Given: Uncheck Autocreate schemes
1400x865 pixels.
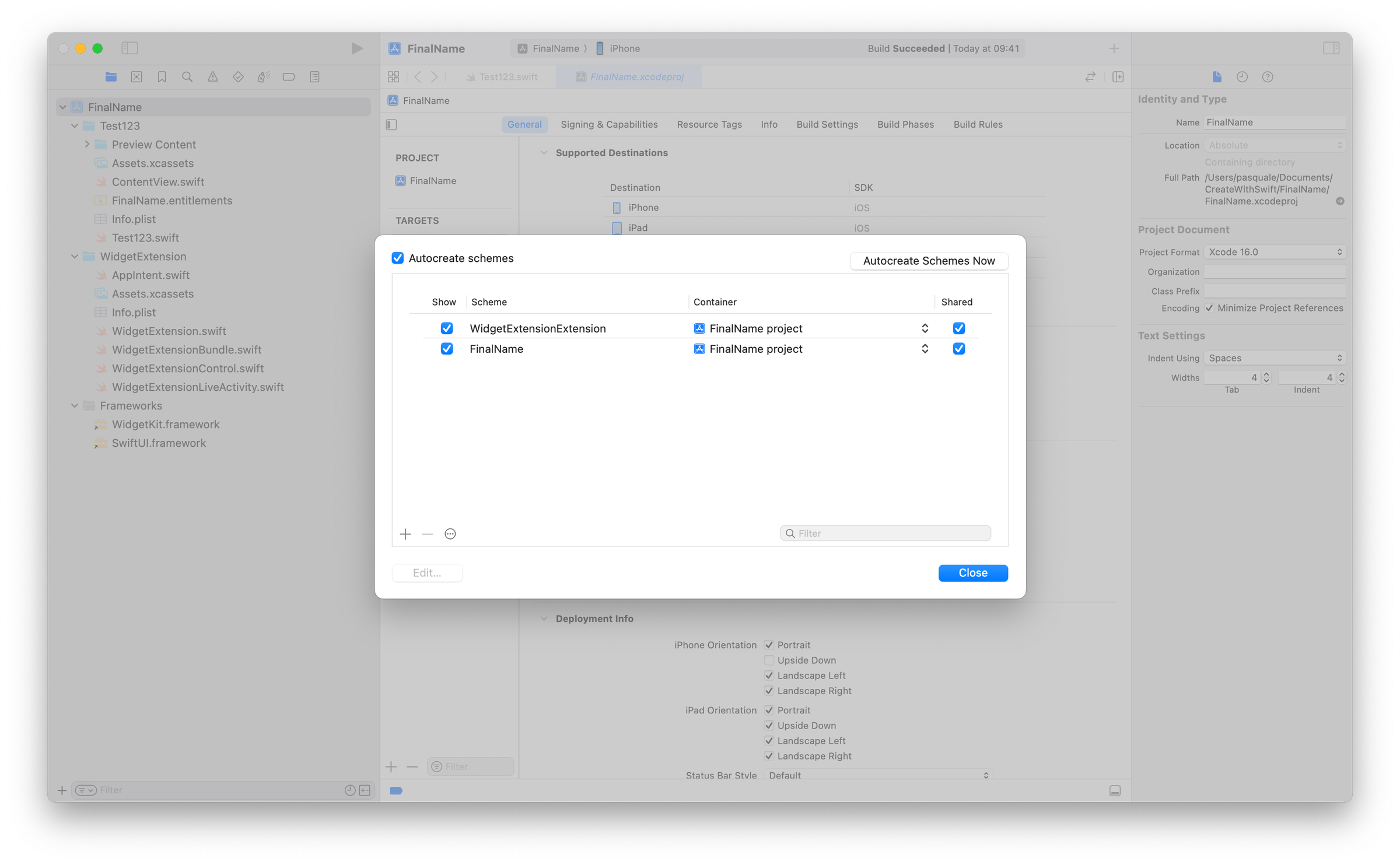Looking at the screenshot, I should click(398, 258).
